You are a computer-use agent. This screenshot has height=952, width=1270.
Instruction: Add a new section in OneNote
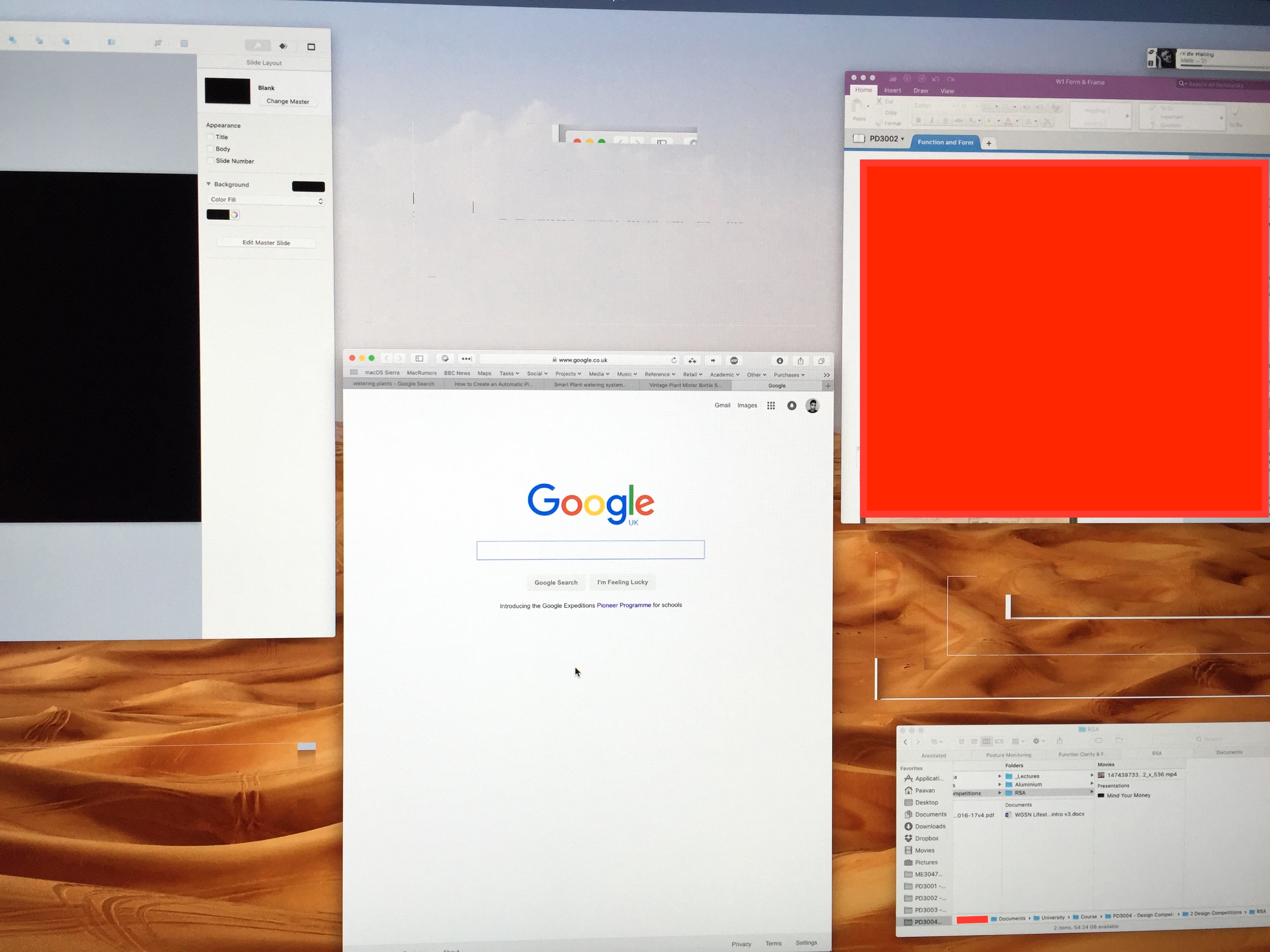[x=989, y=143]
